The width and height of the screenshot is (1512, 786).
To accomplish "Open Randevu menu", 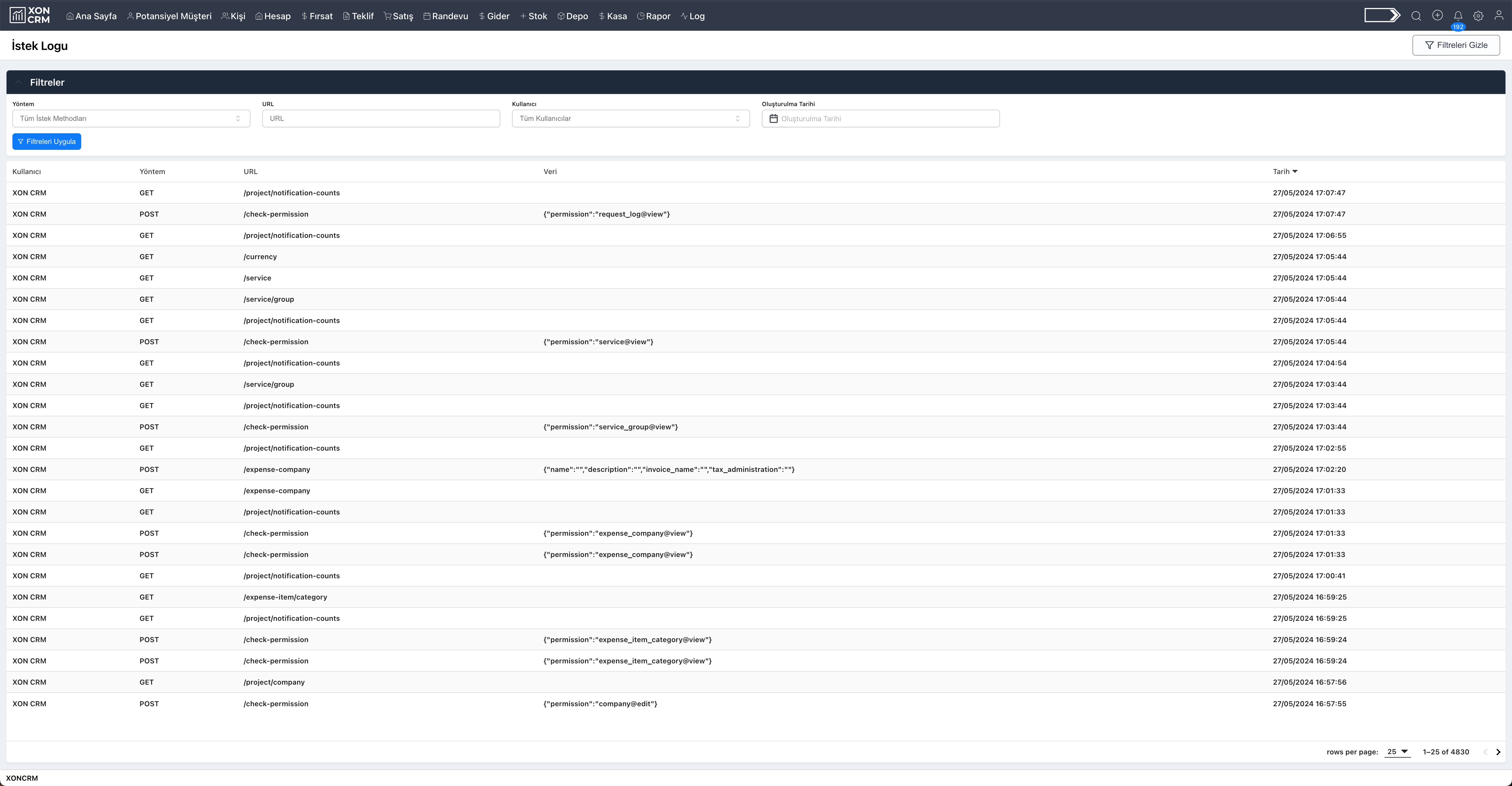I will 446,16.
